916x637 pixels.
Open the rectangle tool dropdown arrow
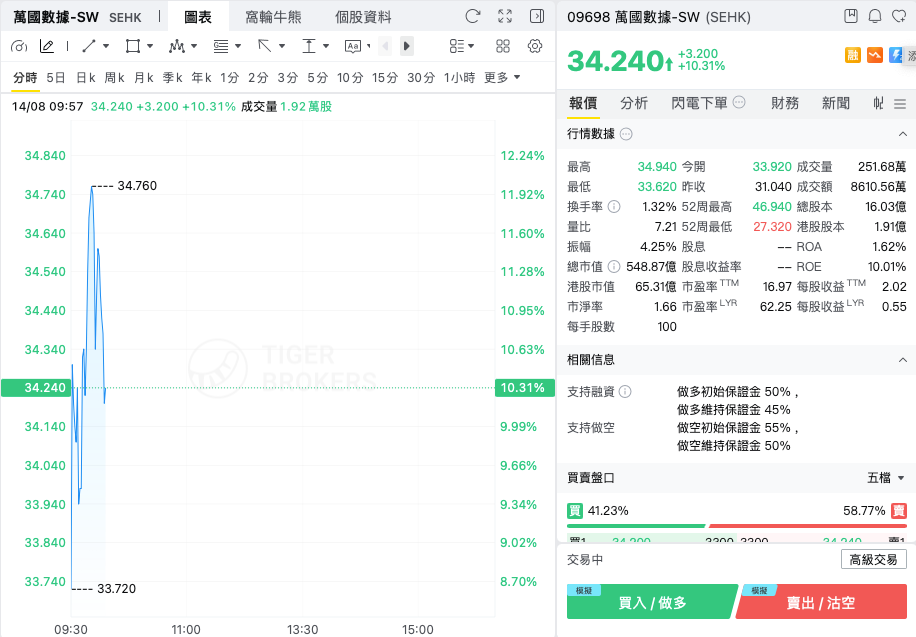point(150,46)
